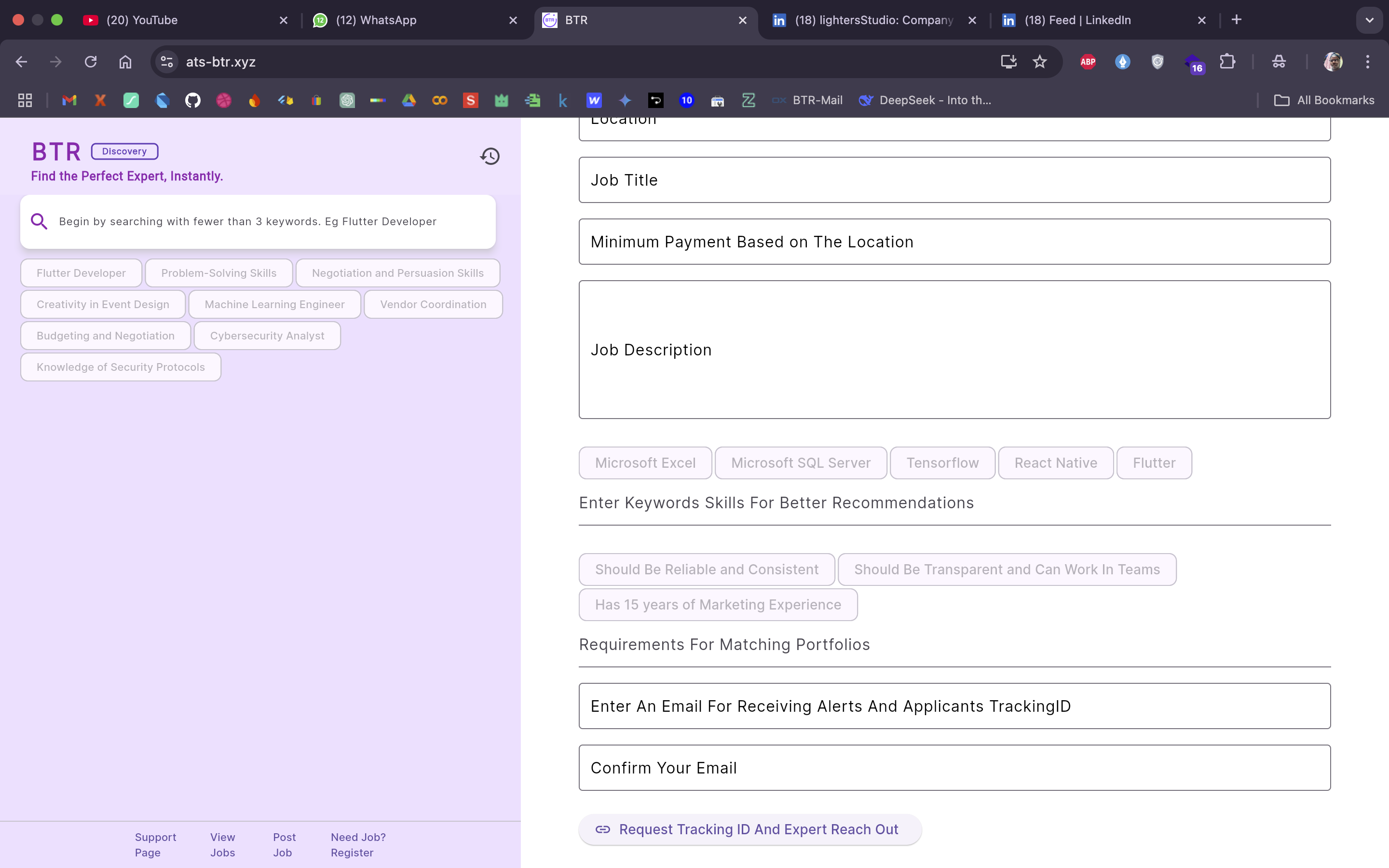This screenshot has width=1389, height=868.
Task: Reload the page with refresh icon
Action: [91, 62]
